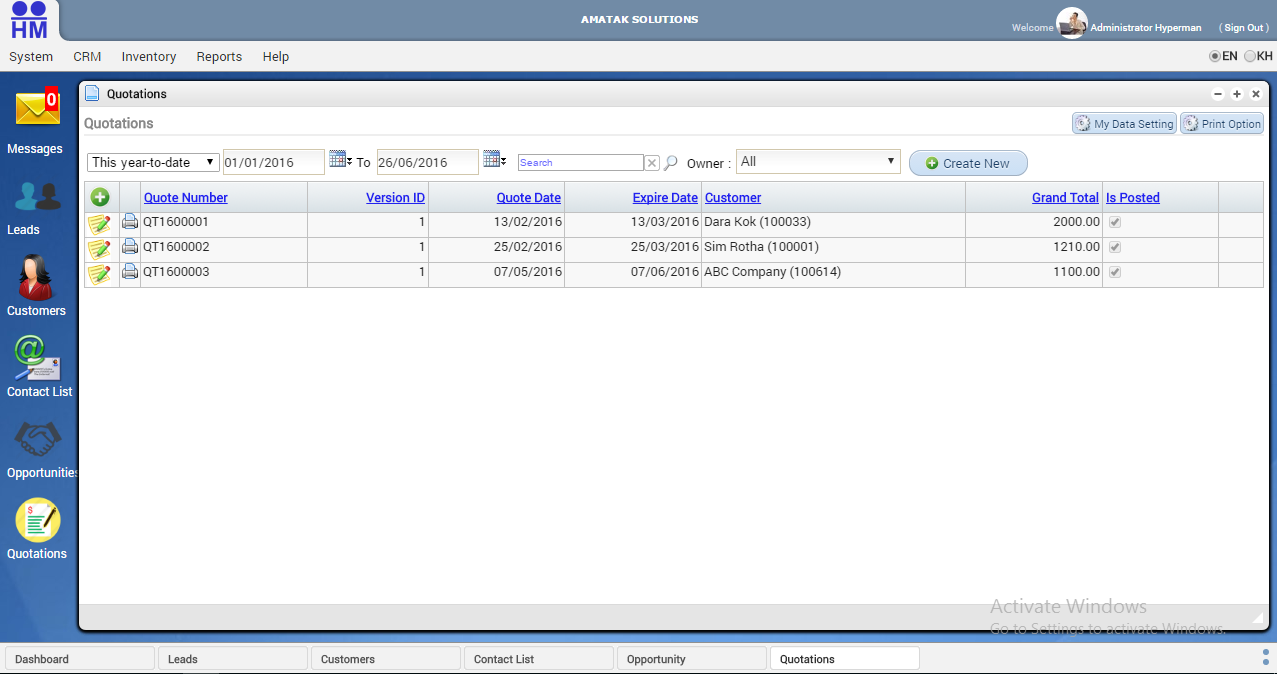Open Messages from the sidebar
This screenshot has height=674, width=1277.
(37, 108)
